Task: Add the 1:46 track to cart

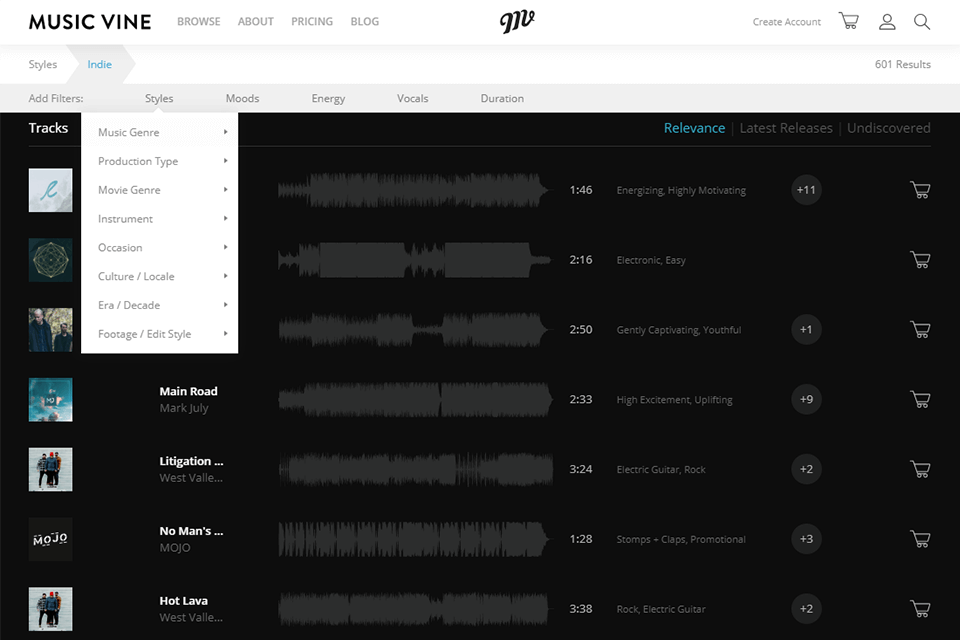Action: 920,190
